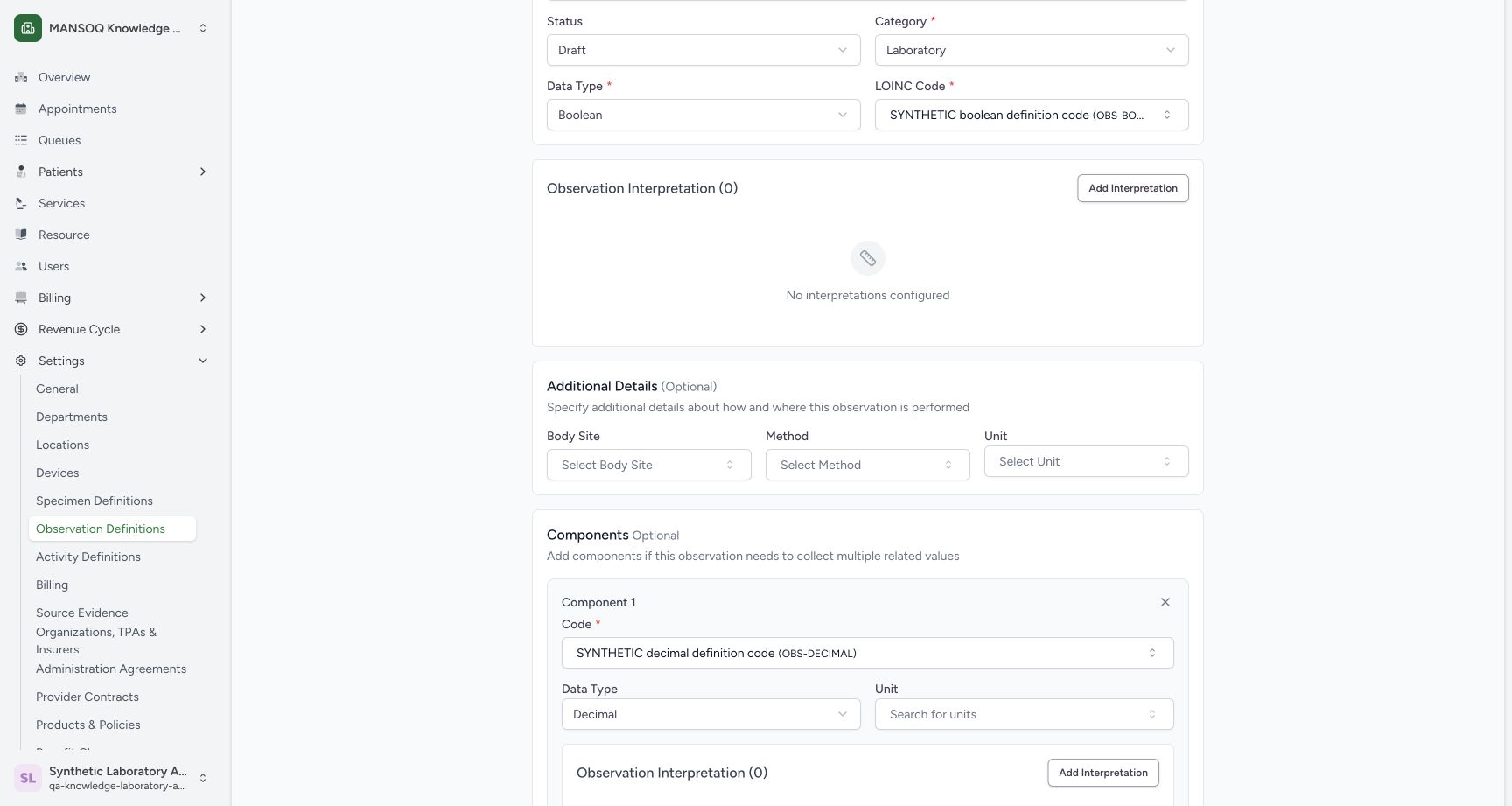Click the Appointments calendar icon
This screenshot has width=1512, height=806.
(x=21, y=109)
